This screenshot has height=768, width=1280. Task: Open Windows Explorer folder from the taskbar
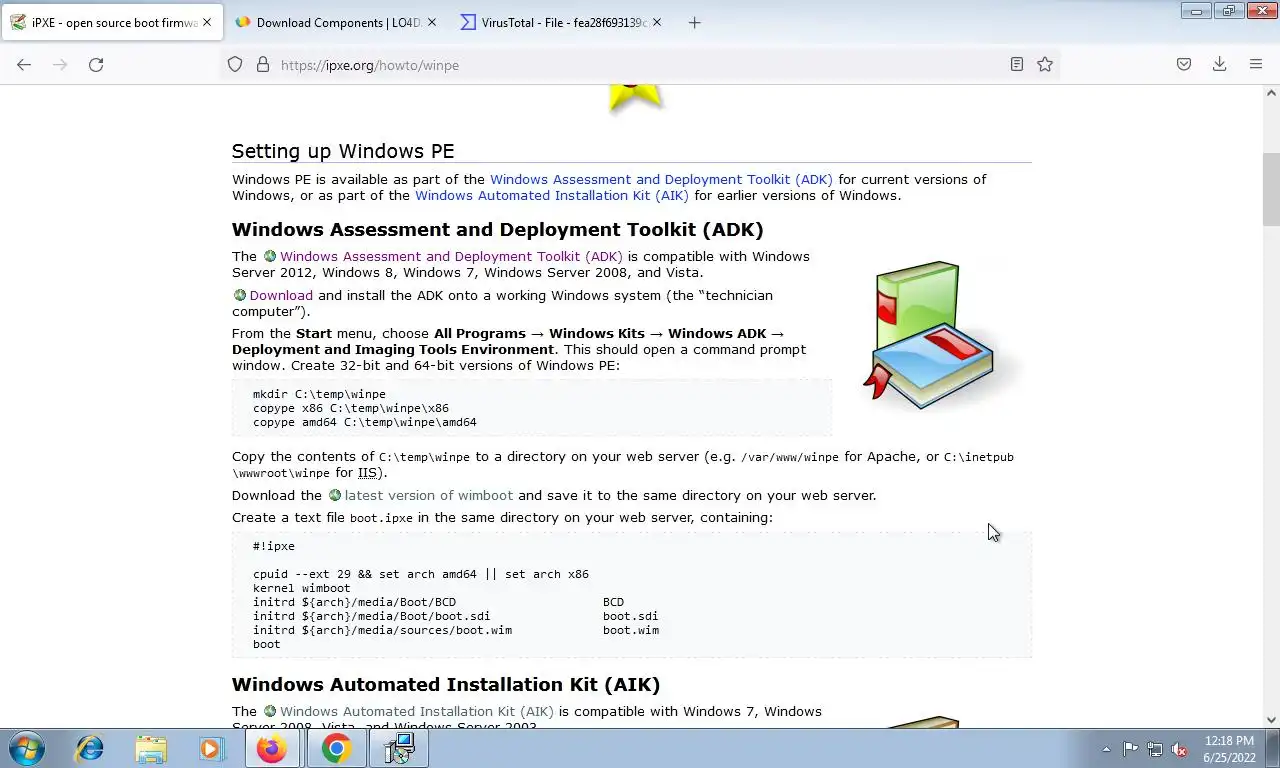(x=151, y=748)
